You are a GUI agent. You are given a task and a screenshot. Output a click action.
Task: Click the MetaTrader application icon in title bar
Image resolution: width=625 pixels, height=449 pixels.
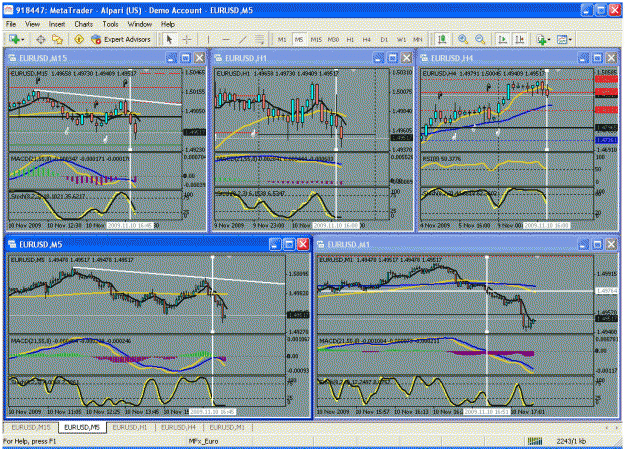(8, 10)
